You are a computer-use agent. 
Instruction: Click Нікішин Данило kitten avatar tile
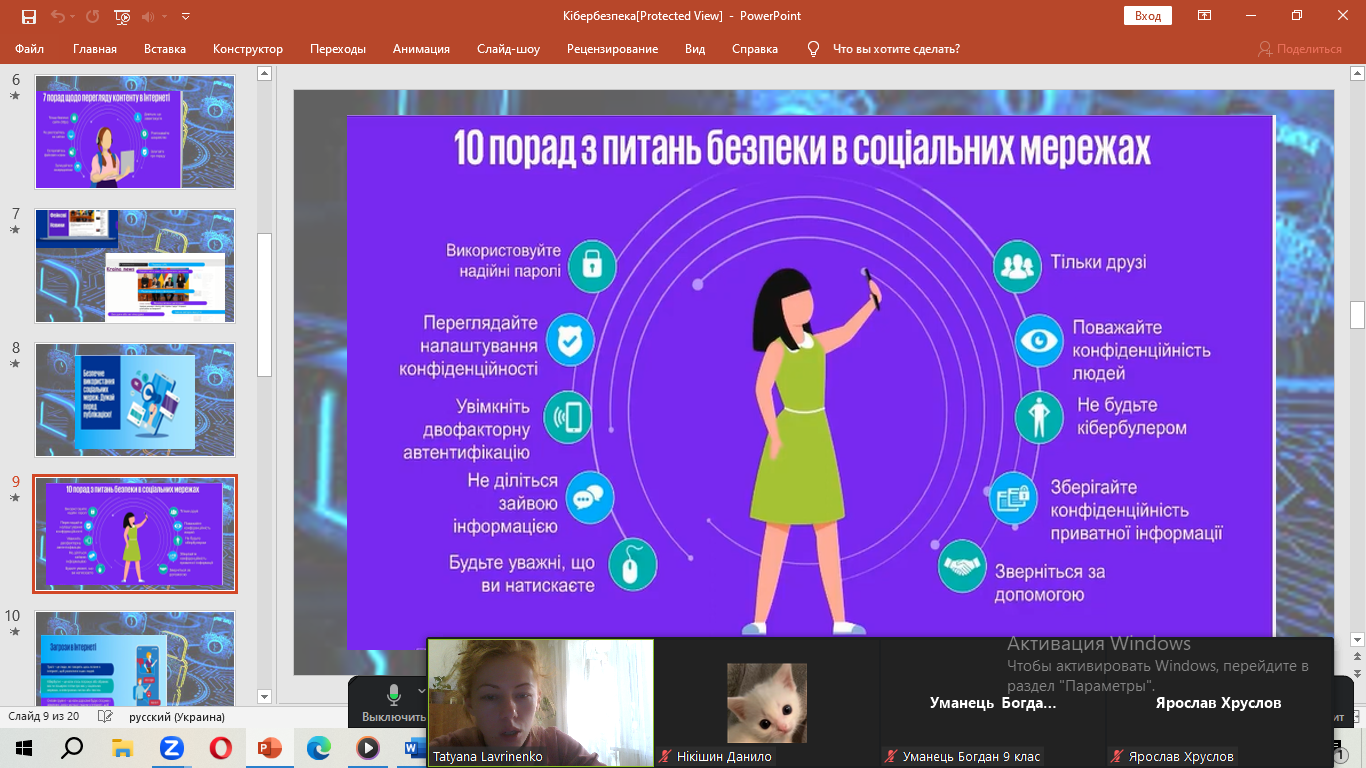point(767,702)
